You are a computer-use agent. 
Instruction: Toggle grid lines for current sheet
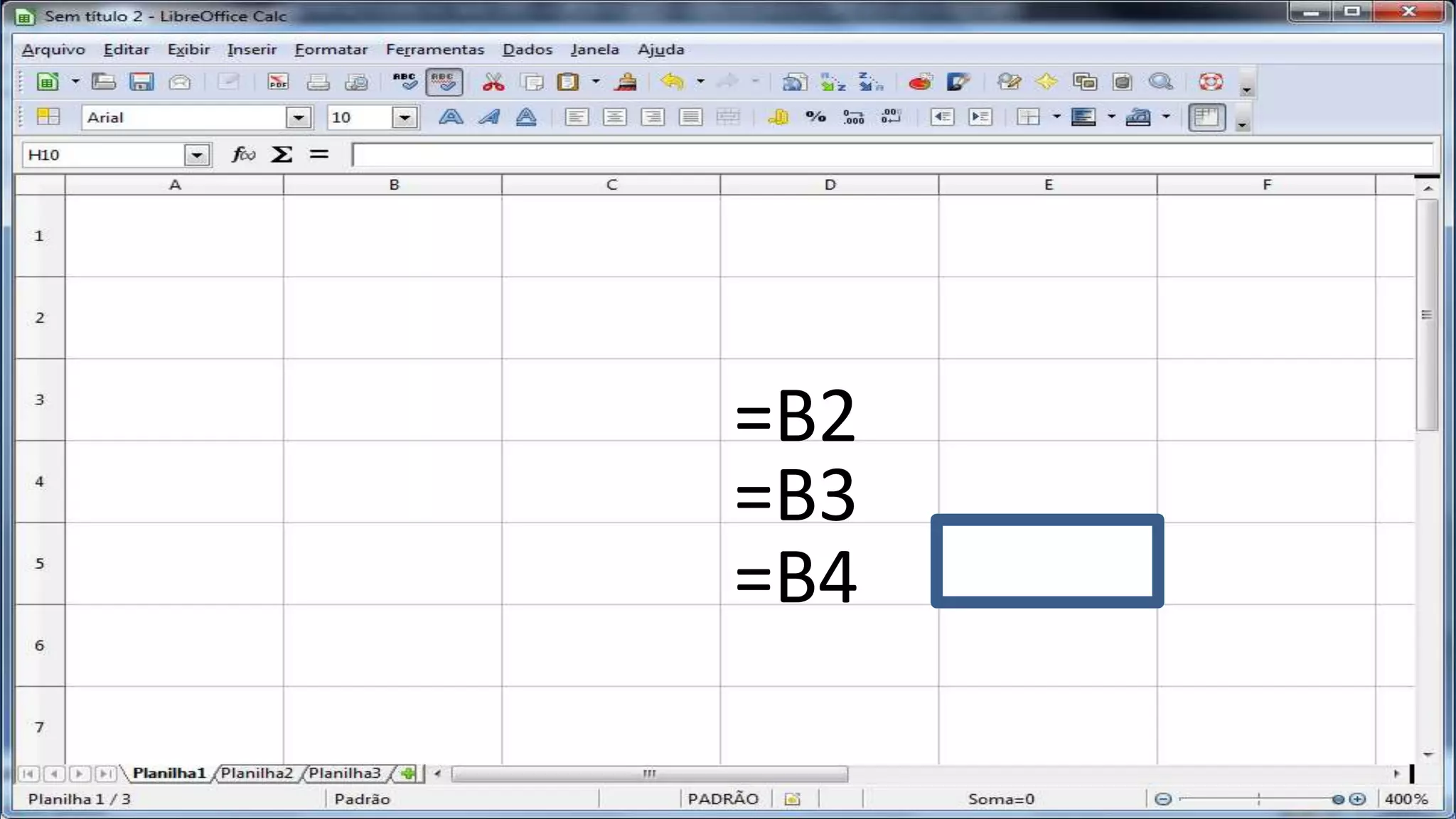[x=1206, y=117]
